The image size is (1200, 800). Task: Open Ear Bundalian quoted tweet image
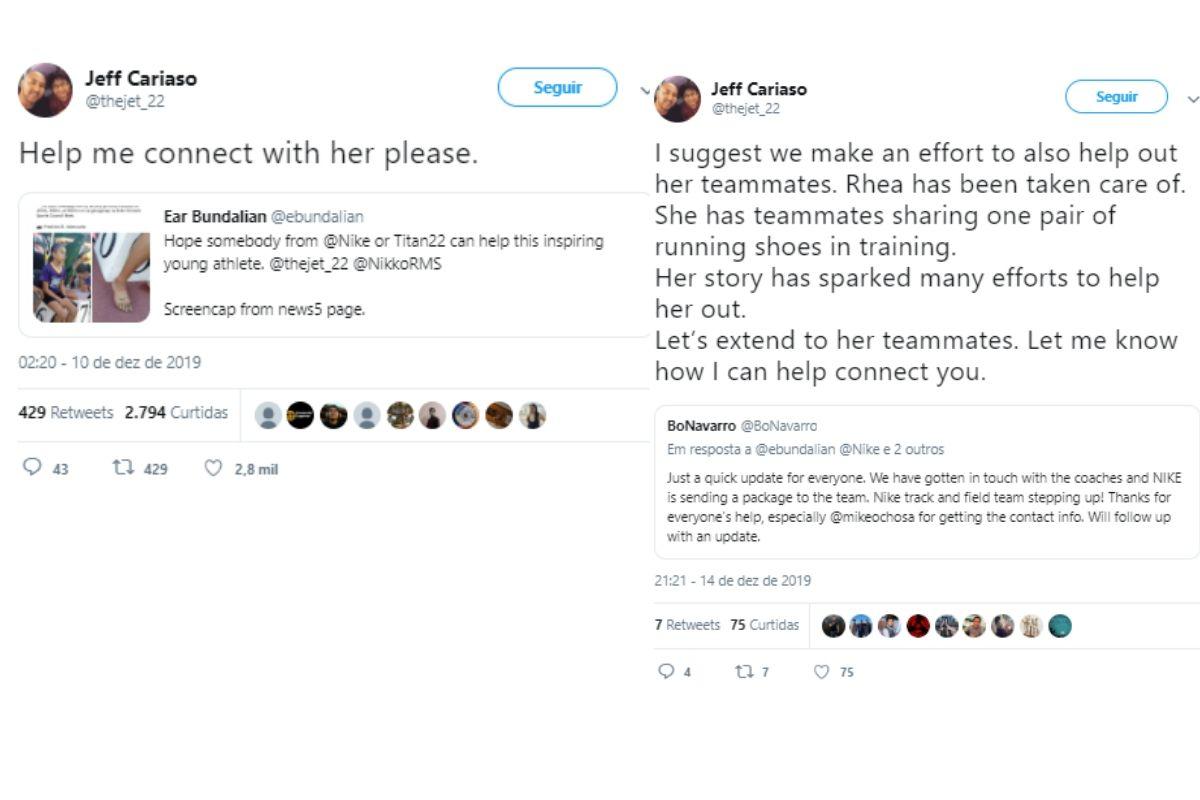pyautogui.click(x=91, y=264)
